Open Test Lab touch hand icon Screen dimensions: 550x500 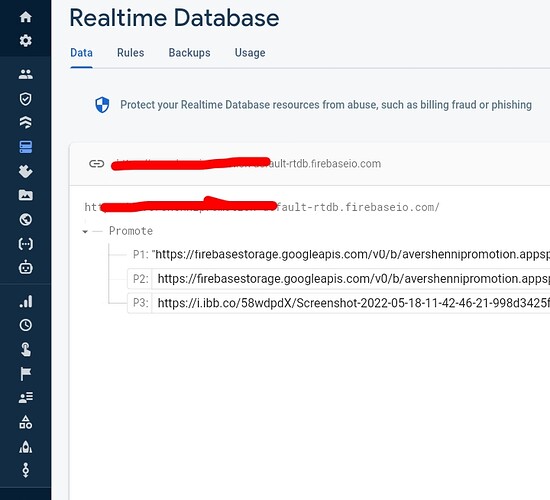[26, 349]
